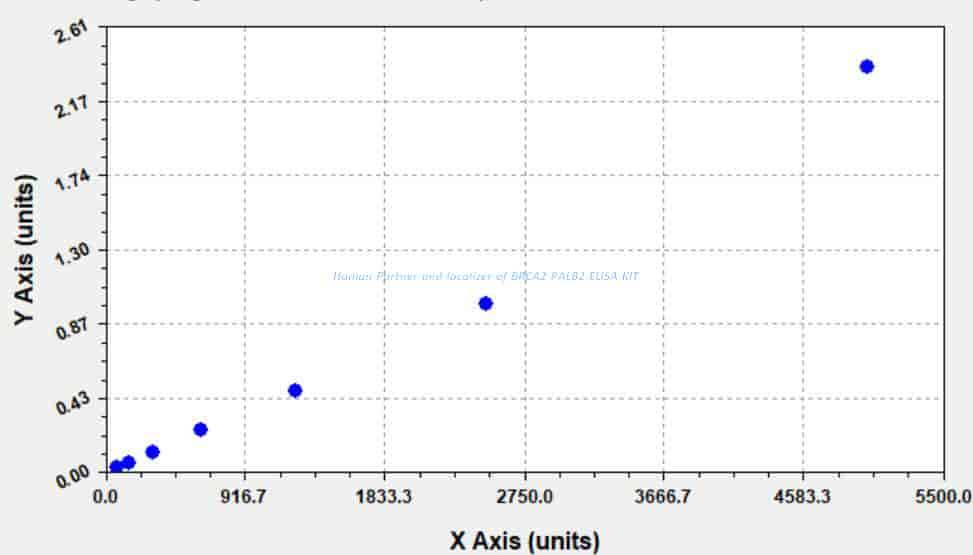Click the y-axis label '0.43'
The width and height of the screenshot is (973, 555).
tap(72, 404)
